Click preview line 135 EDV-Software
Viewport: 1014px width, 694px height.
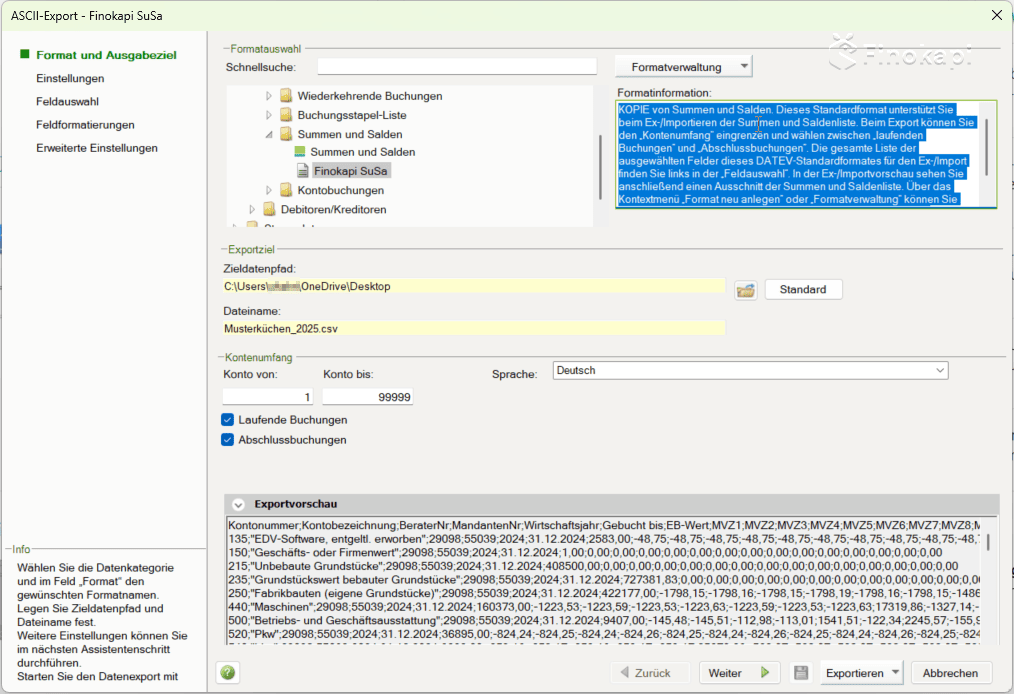(x=604, y=539)
